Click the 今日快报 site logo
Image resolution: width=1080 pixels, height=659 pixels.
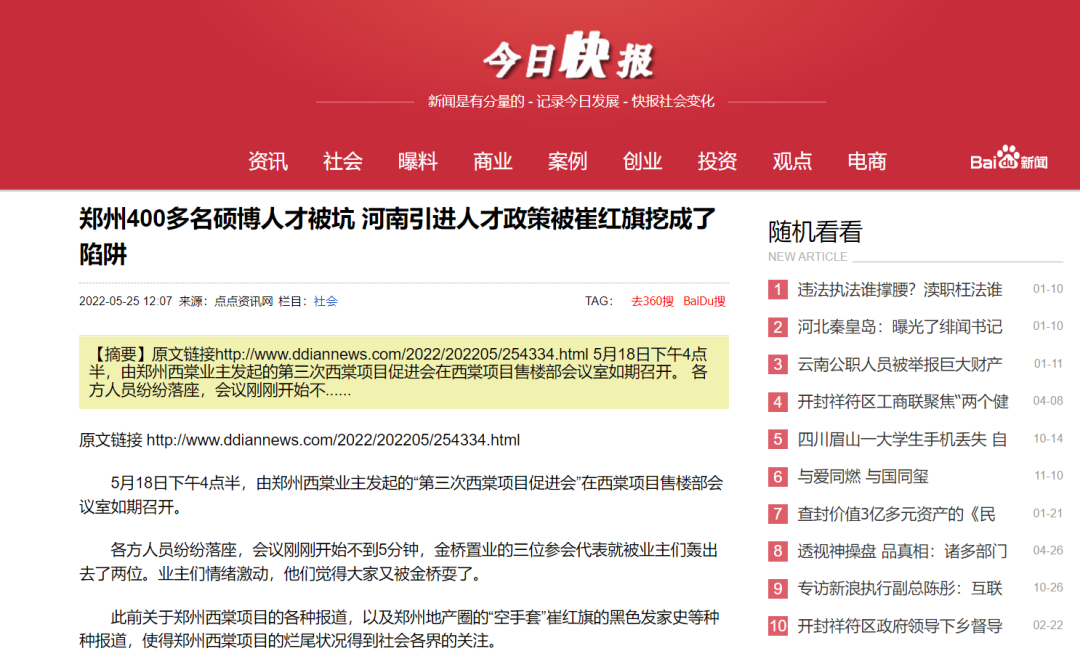click(x=568, y=57)
